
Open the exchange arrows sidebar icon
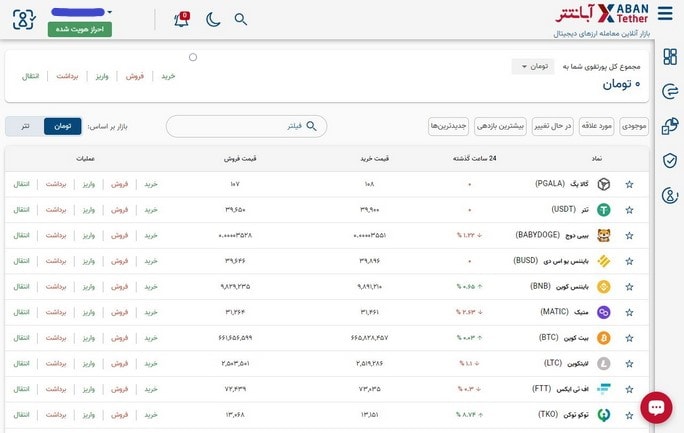[670, 91]
